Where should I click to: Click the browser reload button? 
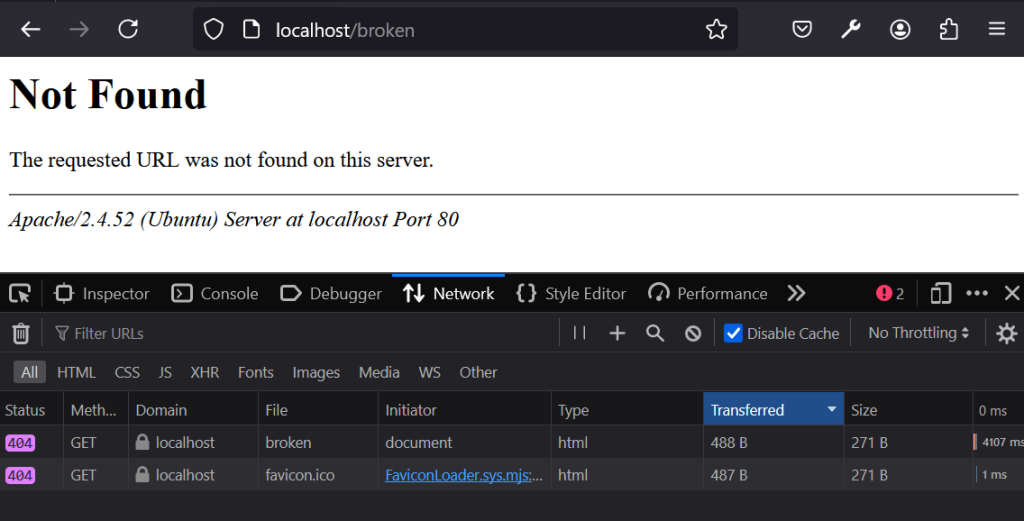click(128, 30)
